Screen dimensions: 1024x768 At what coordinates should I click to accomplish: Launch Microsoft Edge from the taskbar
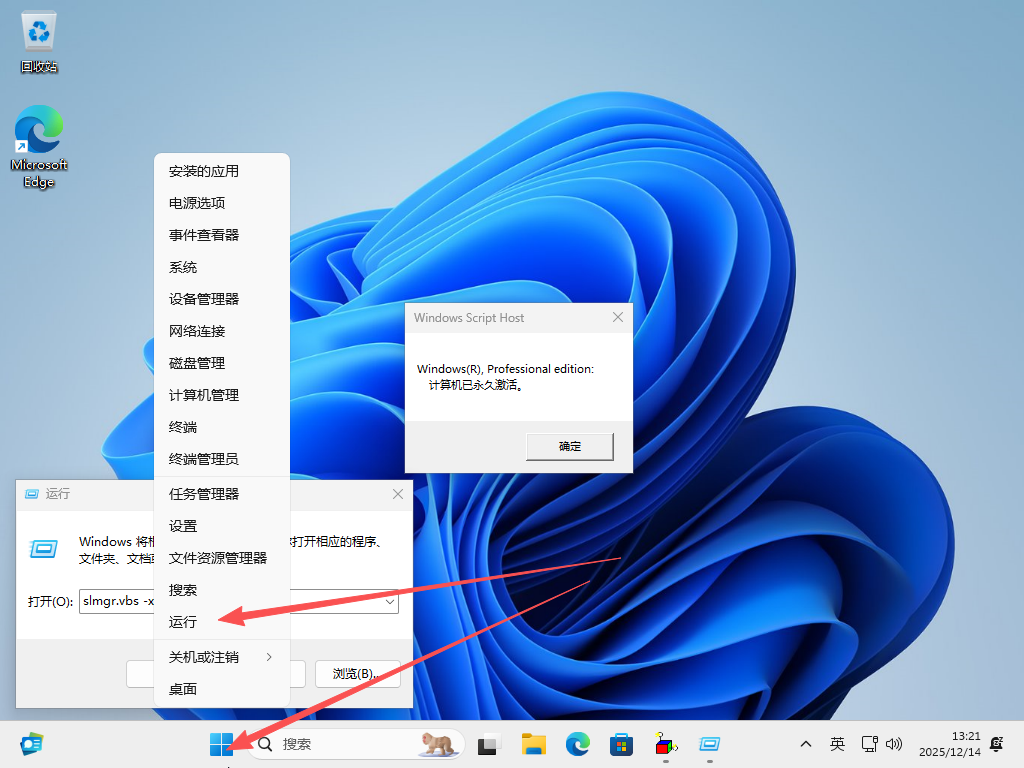pyautogui.click(x=578, y=744)
